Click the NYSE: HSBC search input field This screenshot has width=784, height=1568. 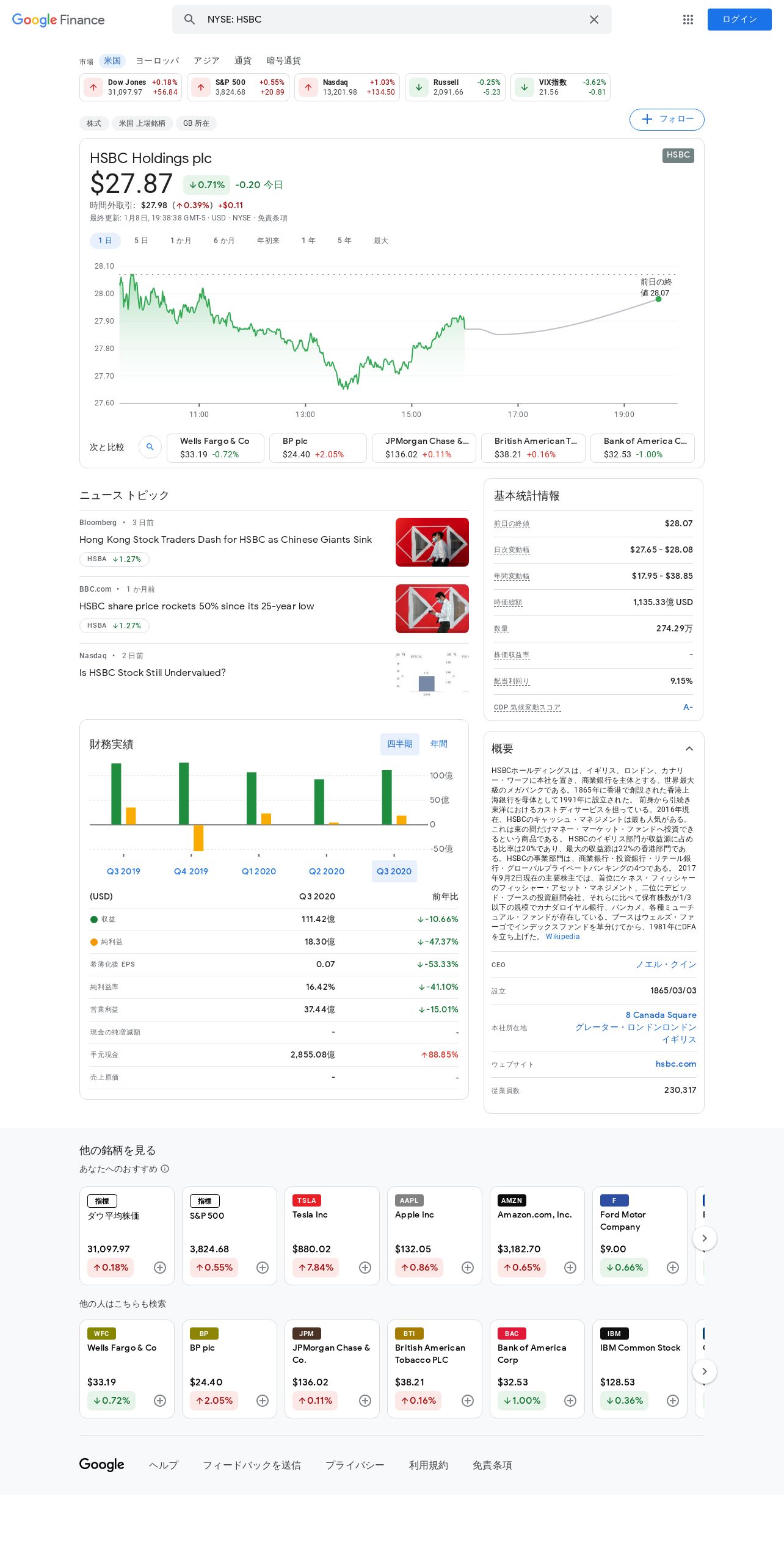391,20
